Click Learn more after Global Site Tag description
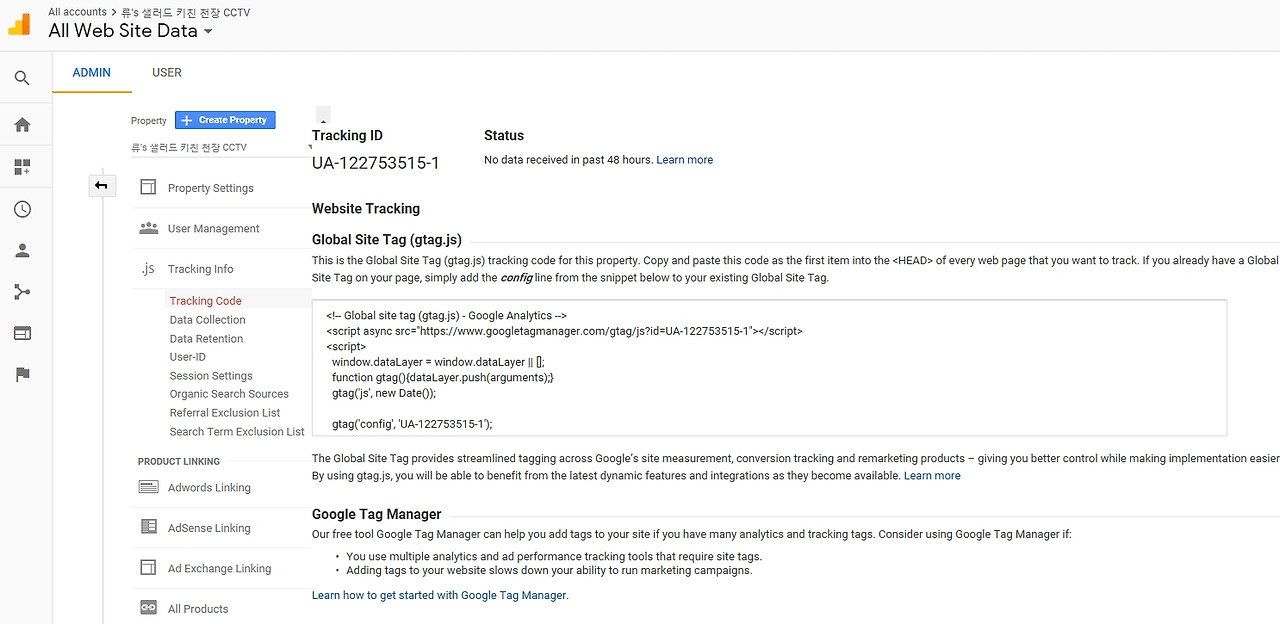Image resolution: width=1280 pixels, height=624 pixels. (932, 476)
